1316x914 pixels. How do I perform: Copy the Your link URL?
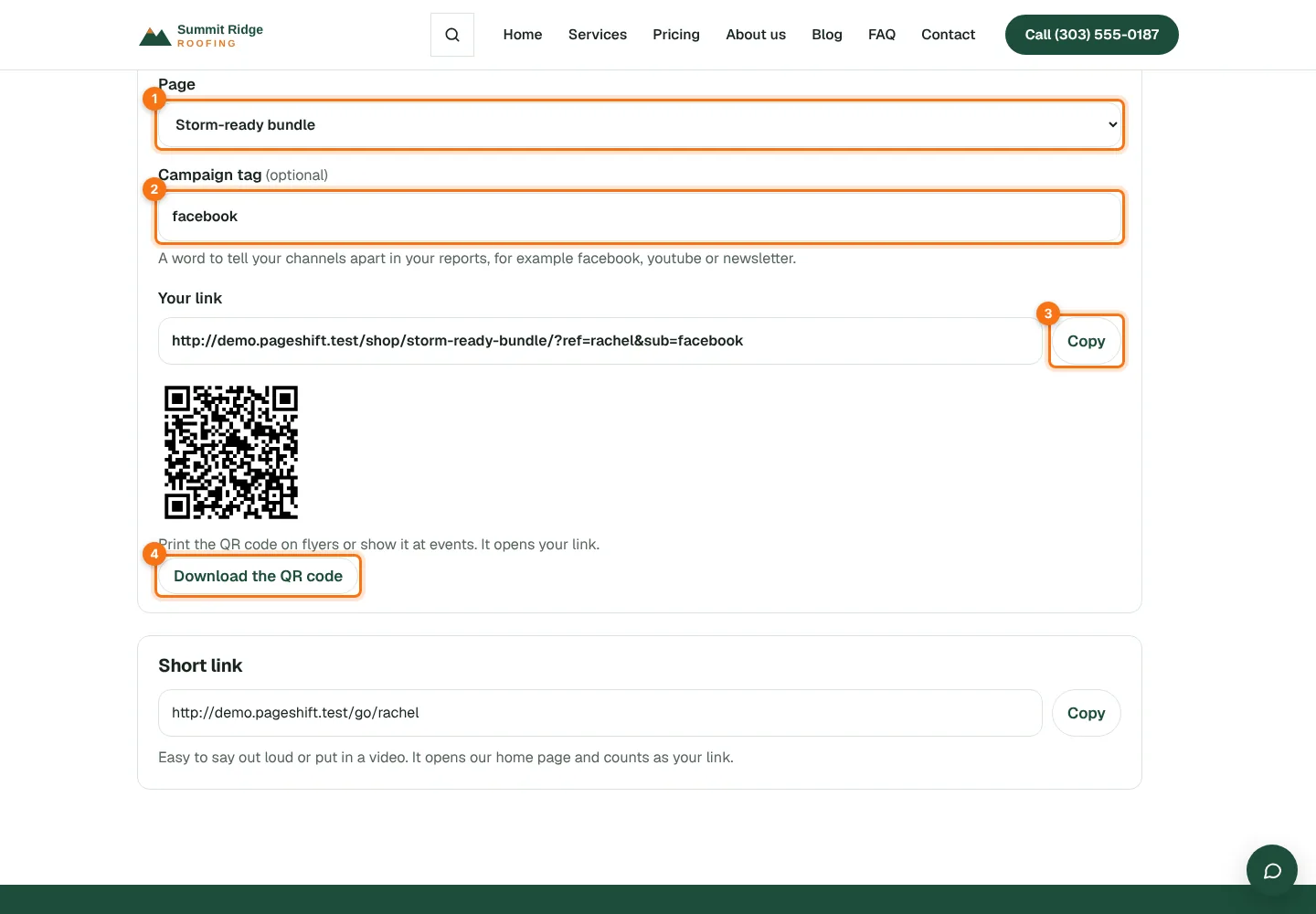[x=1087, y=341]
